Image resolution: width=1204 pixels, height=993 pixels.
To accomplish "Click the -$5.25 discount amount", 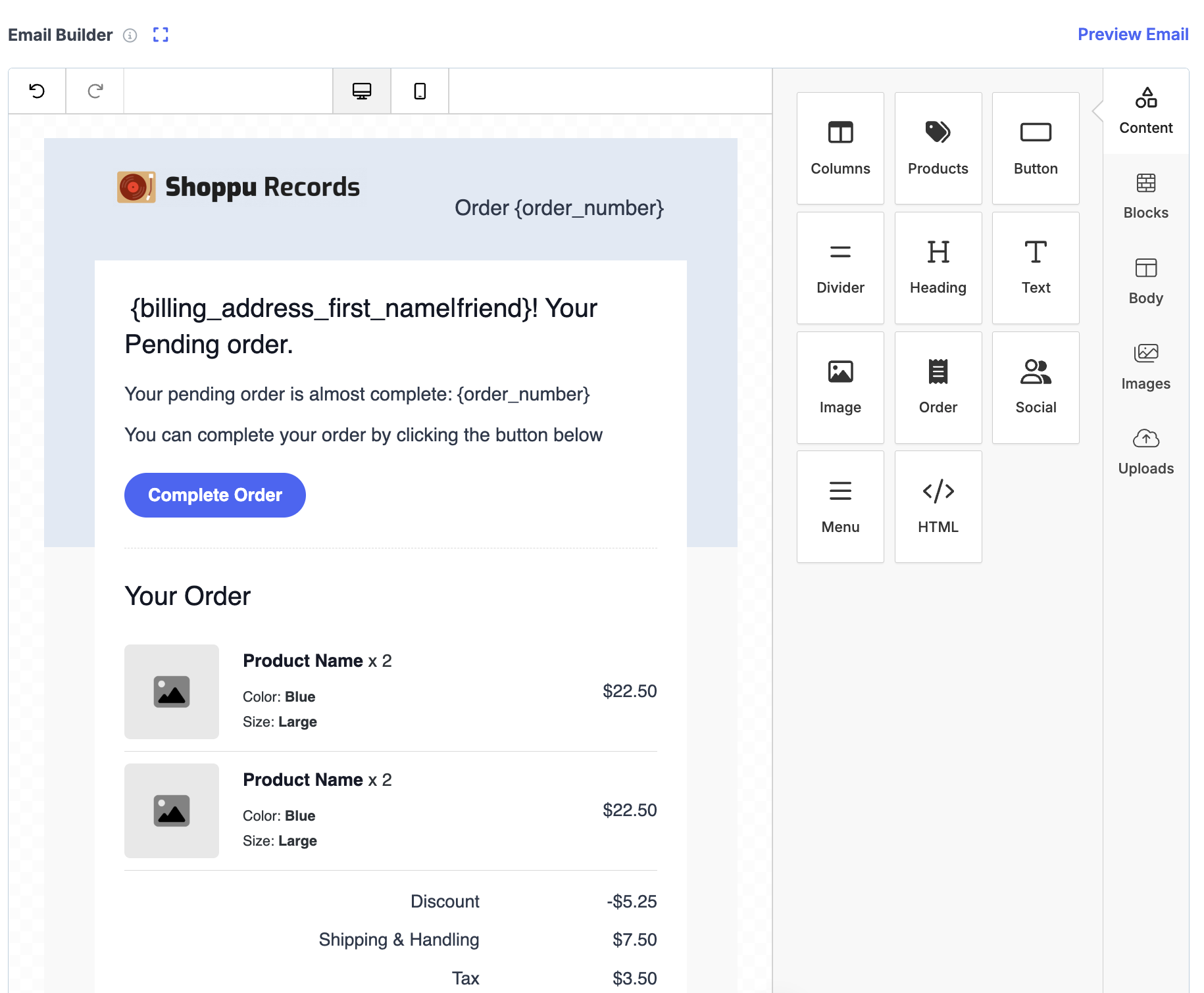I will pos(632,902).
